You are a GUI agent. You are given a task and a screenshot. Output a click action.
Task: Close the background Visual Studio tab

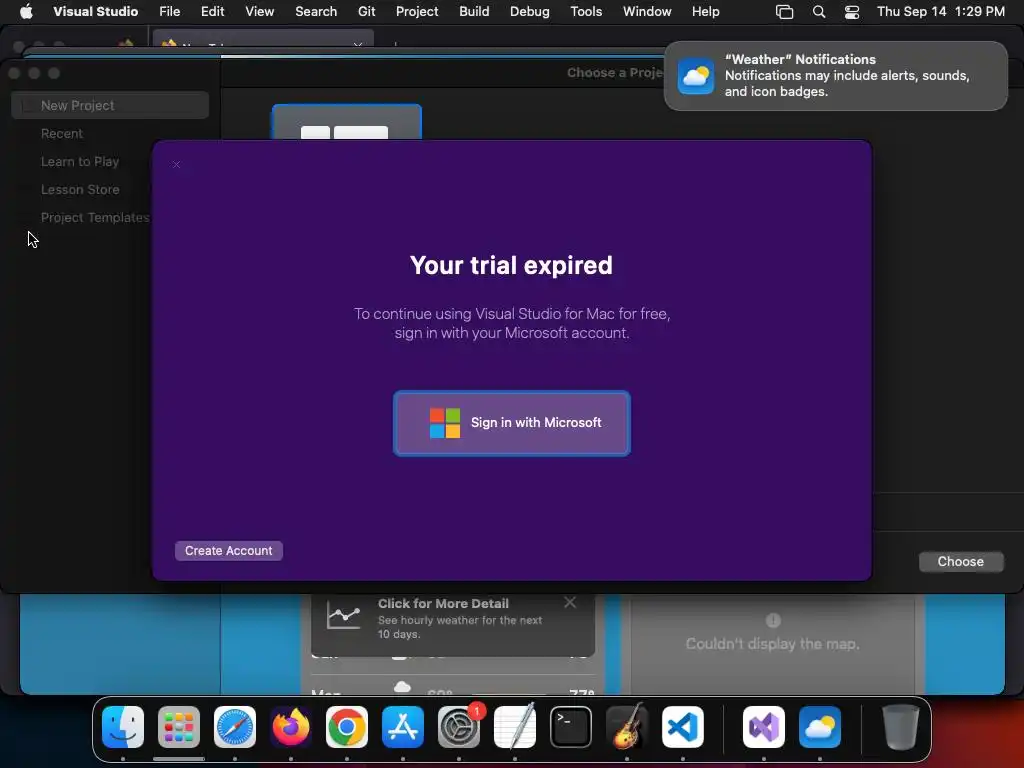[x=358, y=44]
